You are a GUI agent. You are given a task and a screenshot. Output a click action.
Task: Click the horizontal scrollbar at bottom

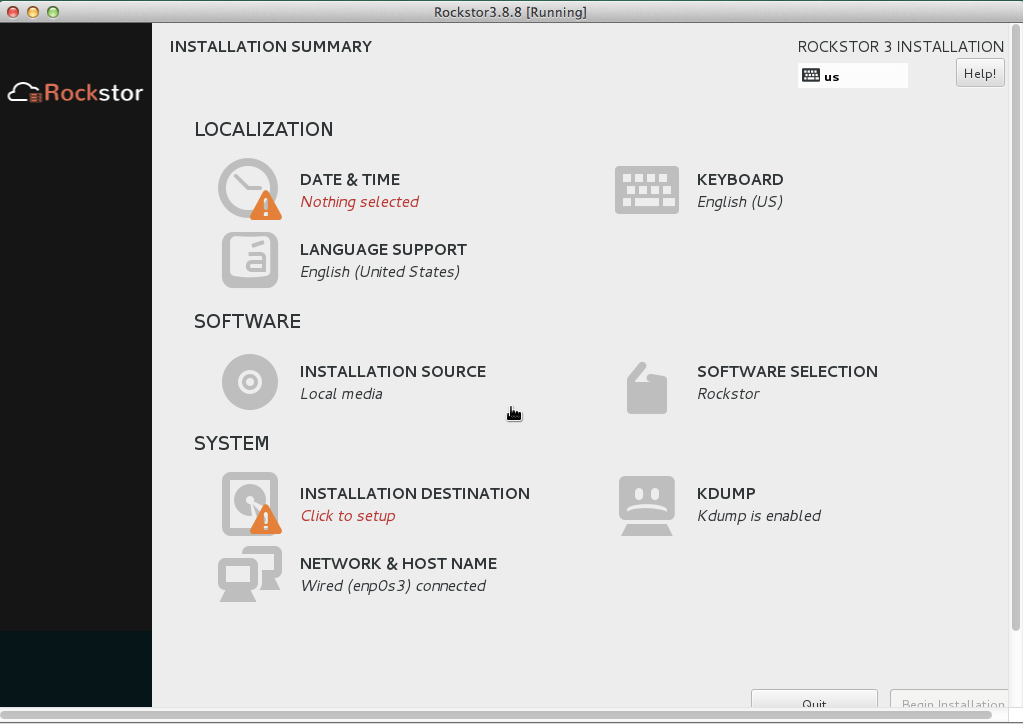tap(496, 716)
